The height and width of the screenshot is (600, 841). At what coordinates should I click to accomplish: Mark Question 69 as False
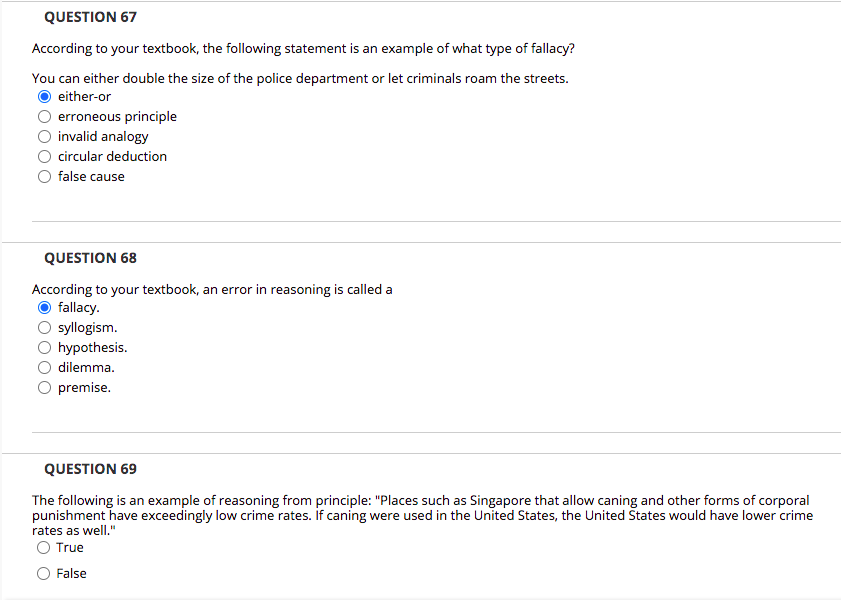tap(44, 574)
